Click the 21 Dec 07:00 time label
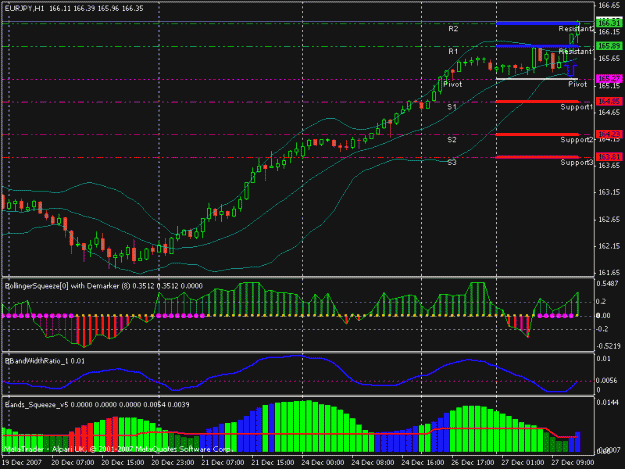 point(222,463)
